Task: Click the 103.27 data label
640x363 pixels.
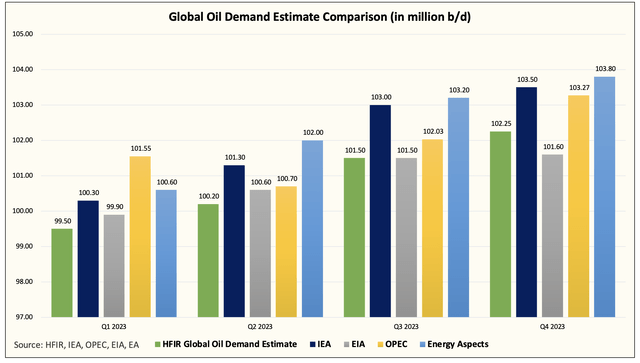Action: coord(580,87)
